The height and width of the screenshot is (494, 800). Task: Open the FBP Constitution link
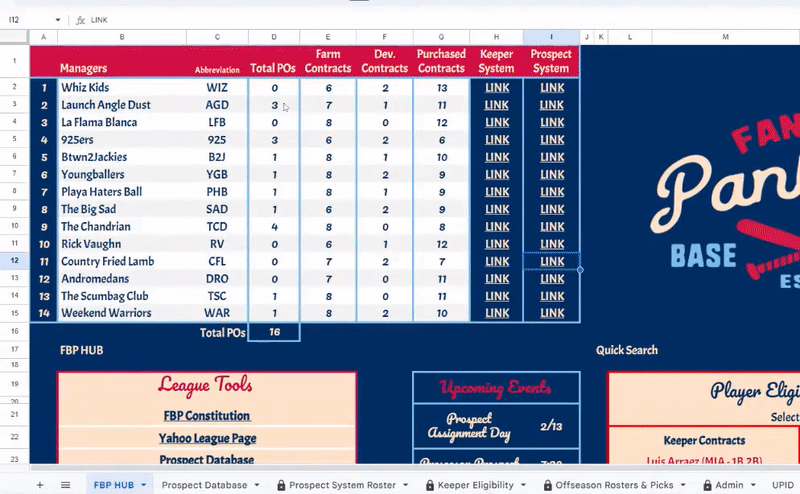click(207, 416)
